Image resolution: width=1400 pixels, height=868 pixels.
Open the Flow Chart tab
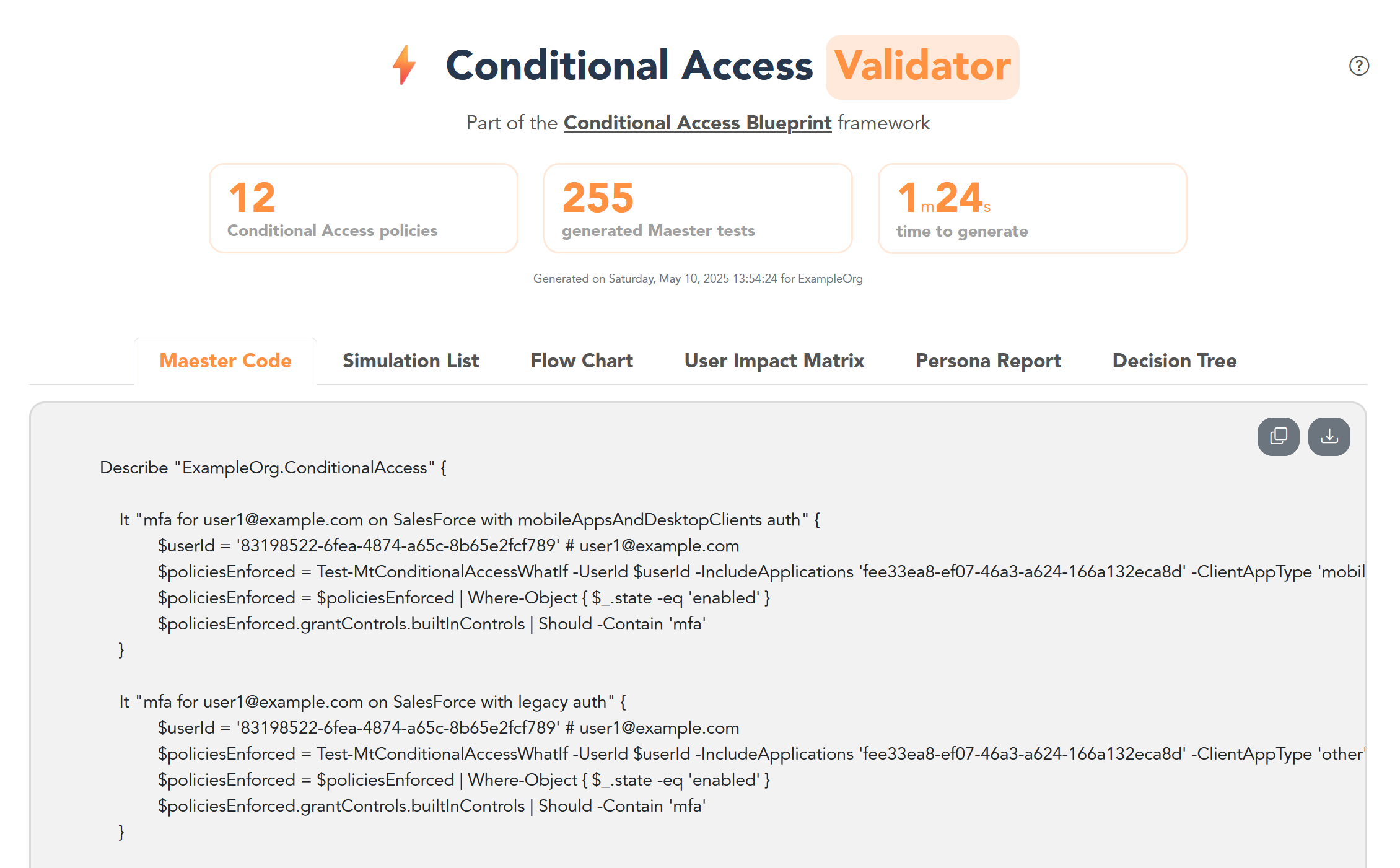coord(582,361)
